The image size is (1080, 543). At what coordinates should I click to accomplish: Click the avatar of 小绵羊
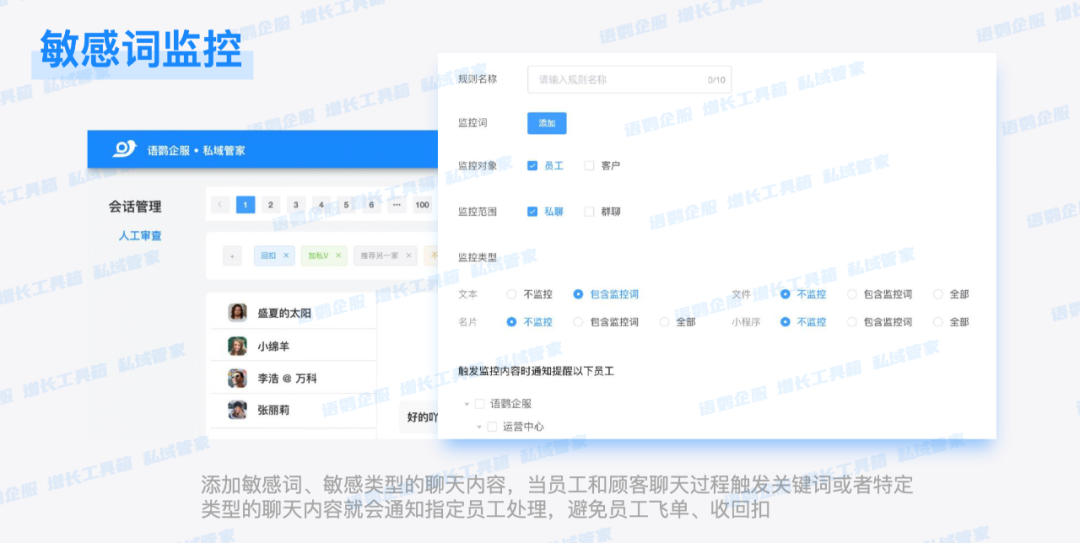click(237, 346)
